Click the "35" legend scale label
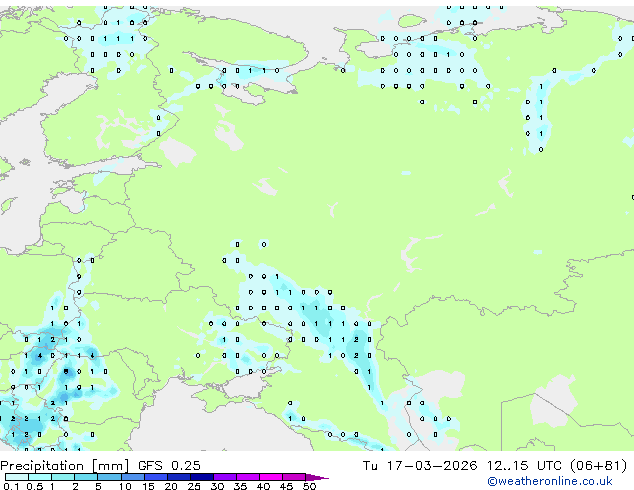634x490 pixels. tap(240, 486)
